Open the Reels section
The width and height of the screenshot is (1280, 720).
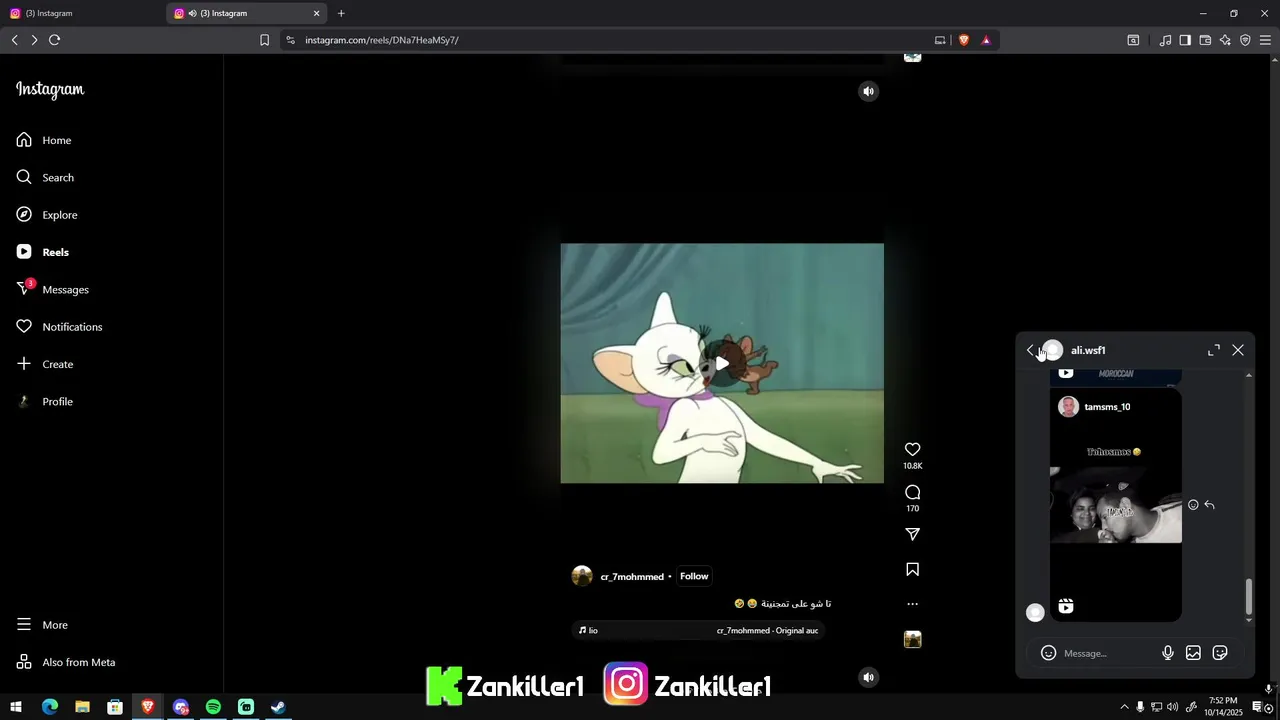pos(55,252)
